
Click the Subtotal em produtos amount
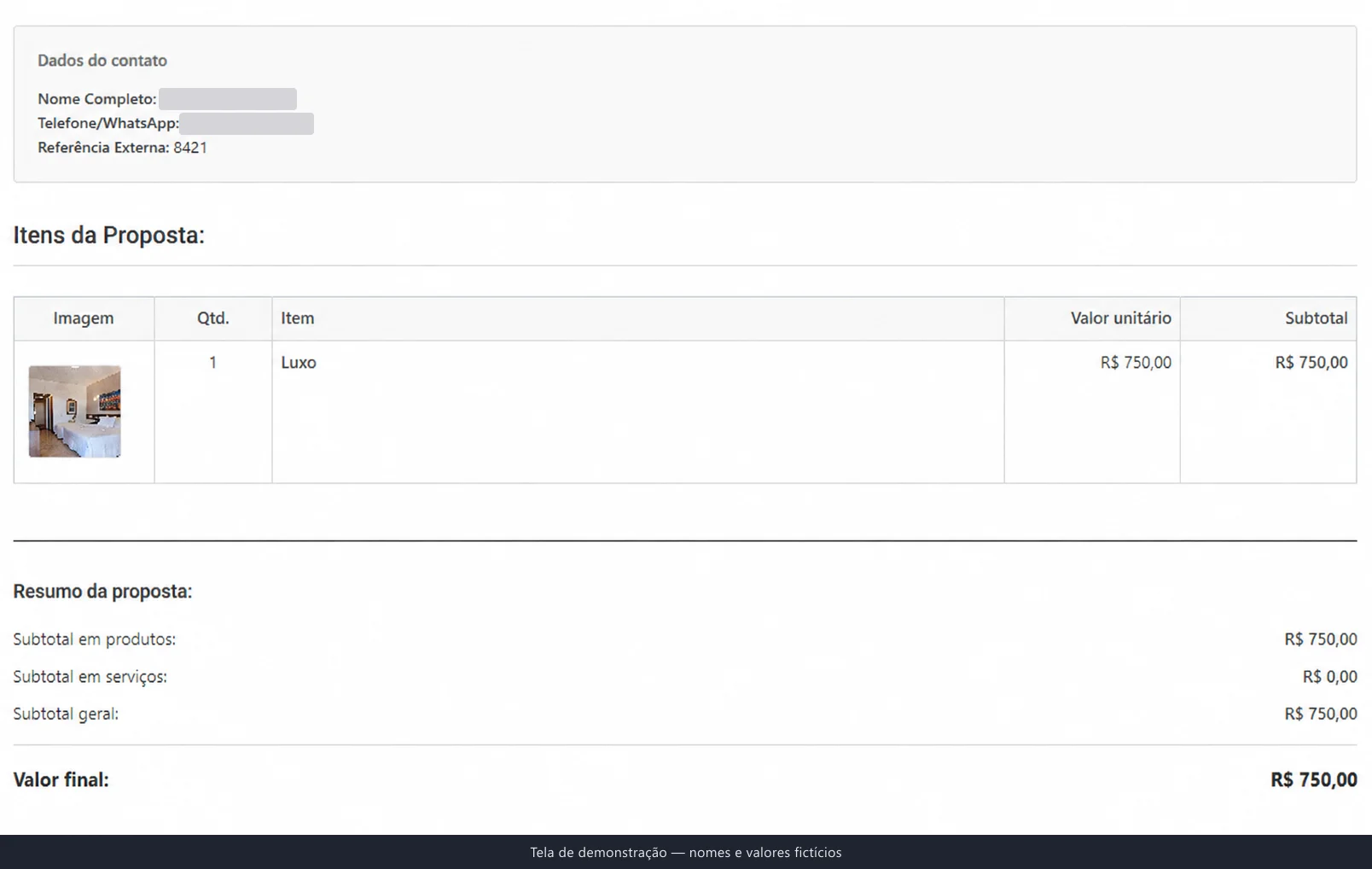tap(1321, 639)
